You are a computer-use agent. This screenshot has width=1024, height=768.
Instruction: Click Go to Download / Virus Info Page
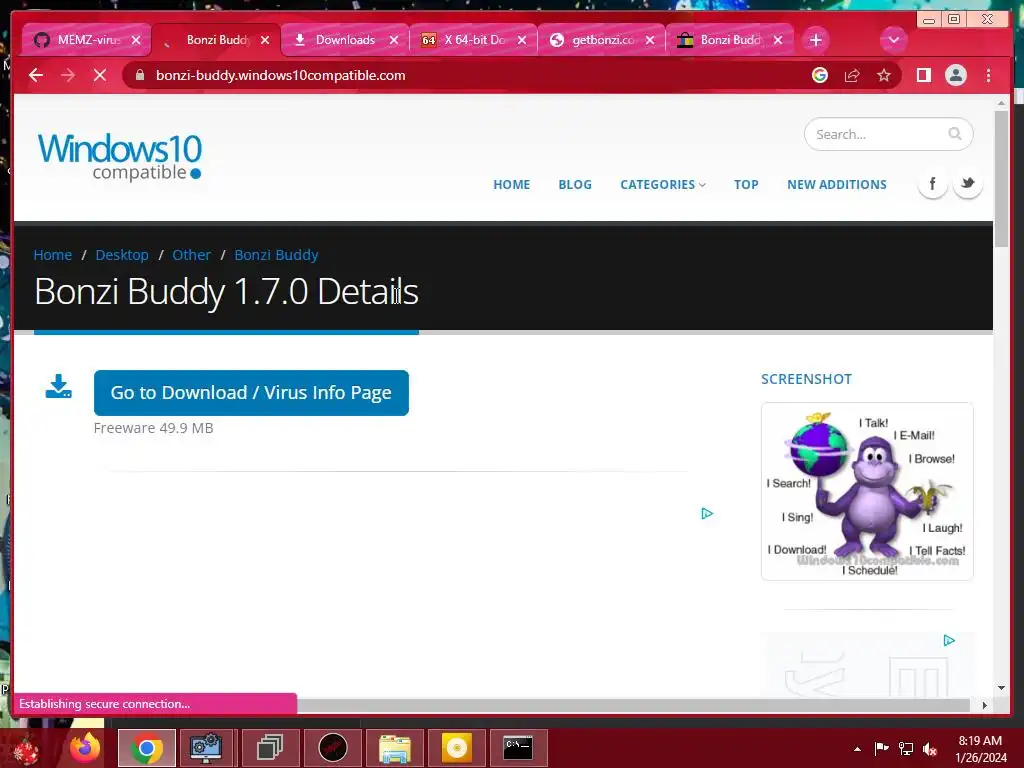click(x=251, y=392)
